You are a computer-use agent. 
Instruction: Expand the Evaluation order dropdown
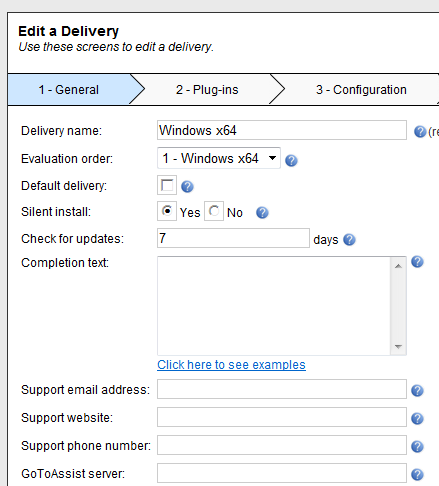[x=219, y=158]
